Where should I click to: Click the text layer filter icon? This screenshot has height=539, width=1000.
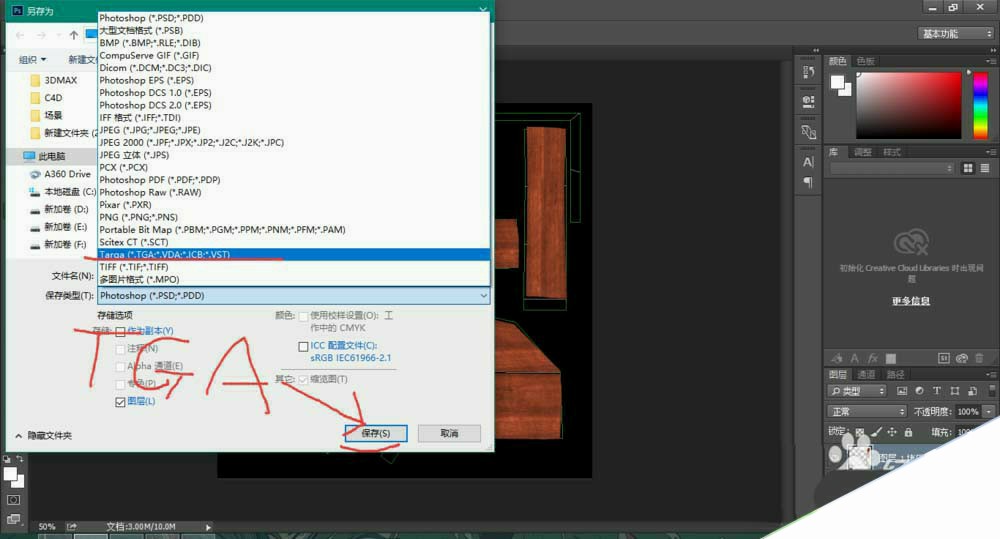(938, 390)
